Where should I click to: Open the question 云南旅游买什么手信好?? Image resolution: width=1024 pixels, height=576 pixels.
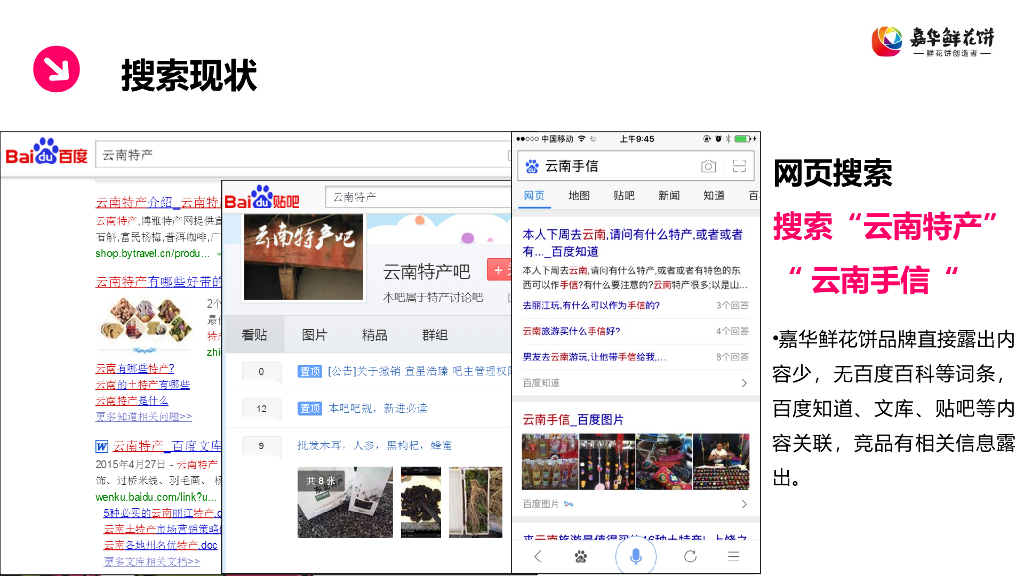[x=571, y=331]
